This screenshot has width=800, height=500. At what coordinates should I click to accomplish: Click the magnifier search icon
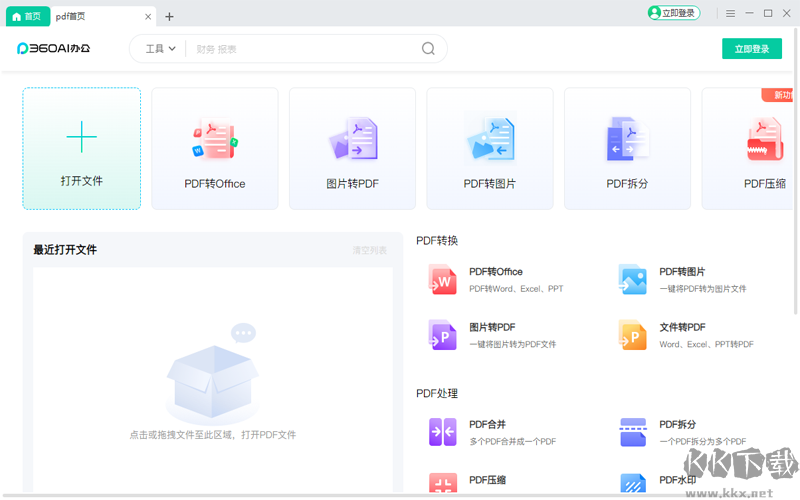tap(428, 49)
